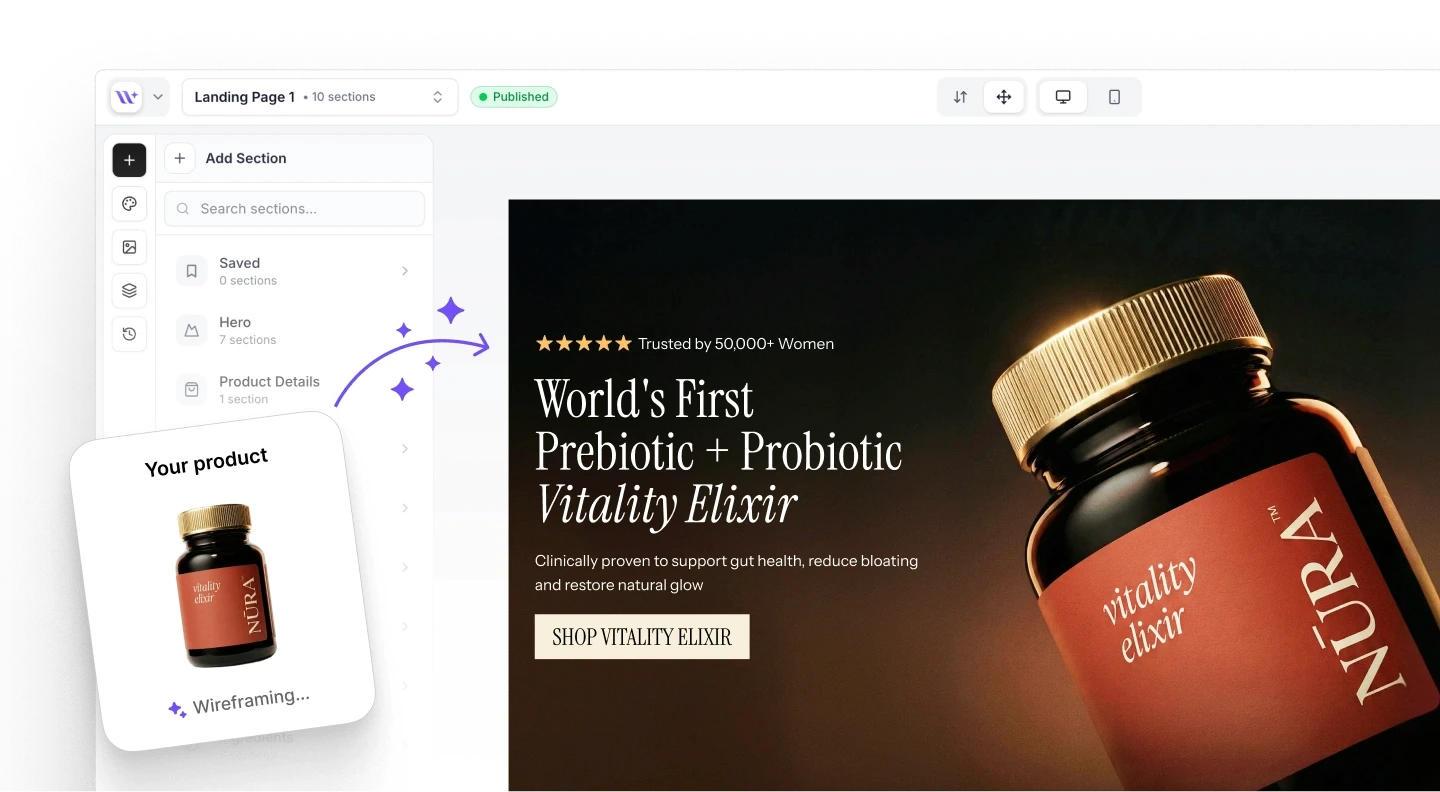Open the image media sidebar icon
The height and width of the screenshot is (792, 1440).
[x=130, y=247]
